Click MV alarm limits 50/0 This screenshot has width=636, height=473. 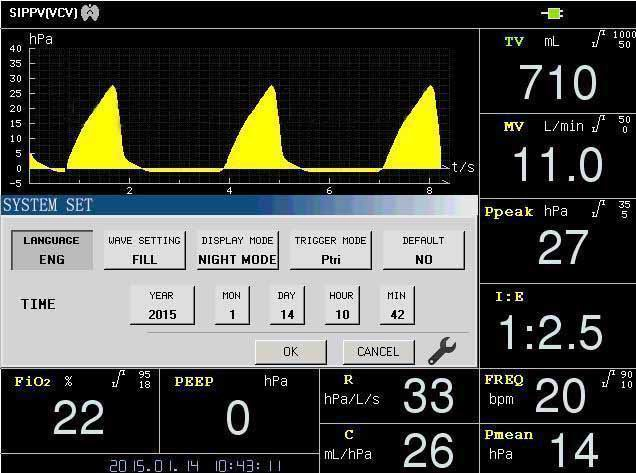click(625, 124)
